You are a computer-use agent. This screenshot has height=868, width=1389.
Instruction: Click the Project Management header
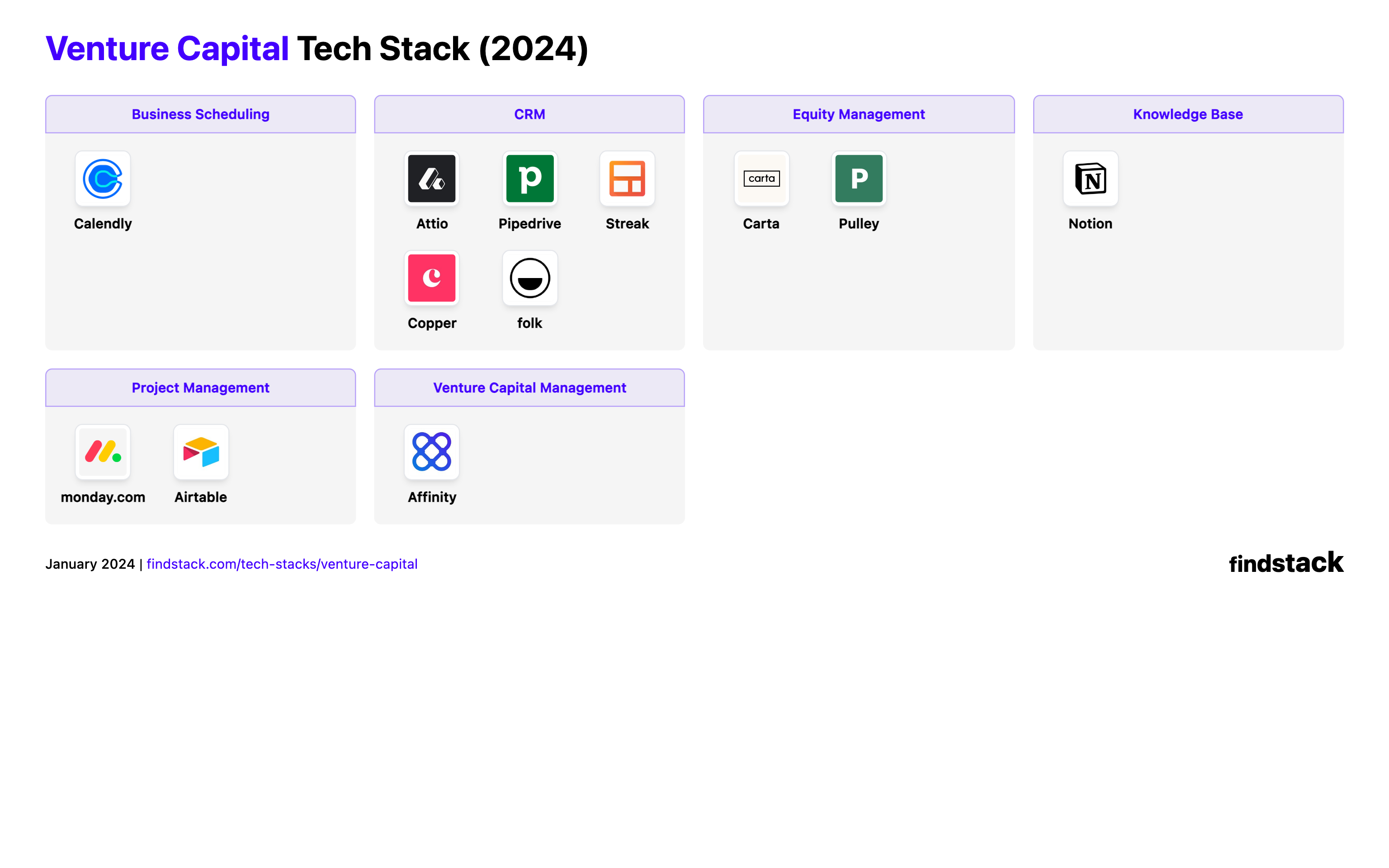200,387
